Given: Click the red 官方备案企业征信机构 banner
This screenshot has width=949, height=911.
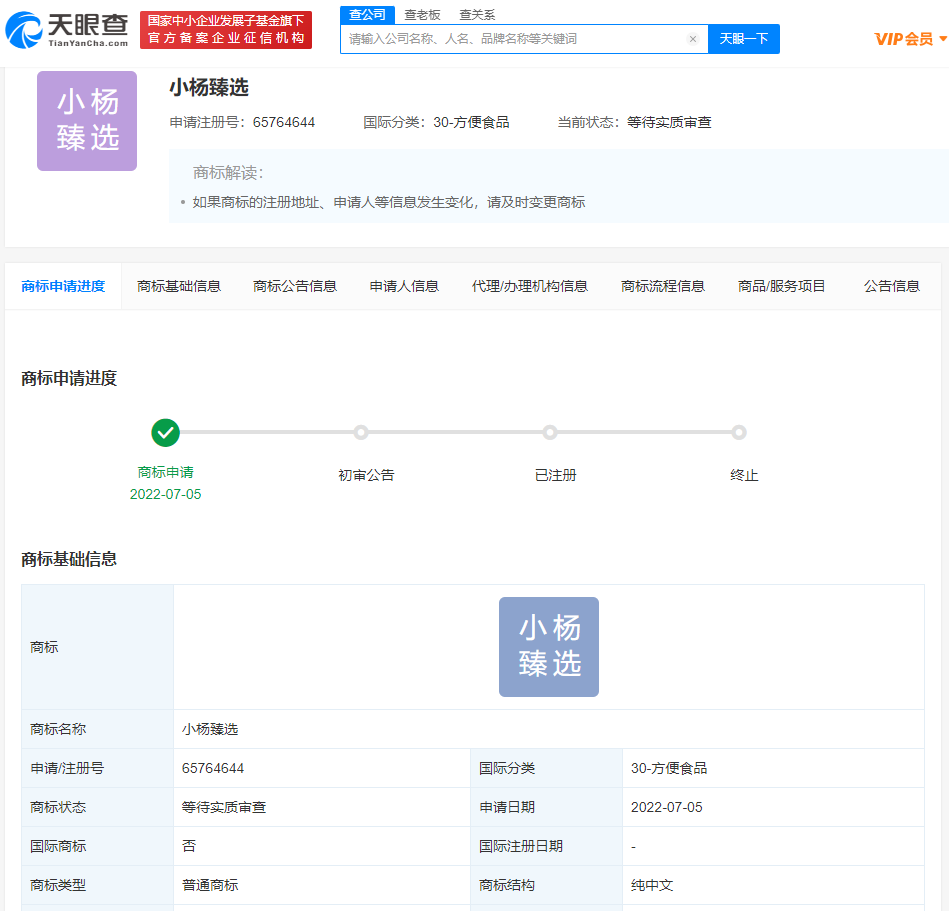Looking at the screenshot, I should pos(226,30).
